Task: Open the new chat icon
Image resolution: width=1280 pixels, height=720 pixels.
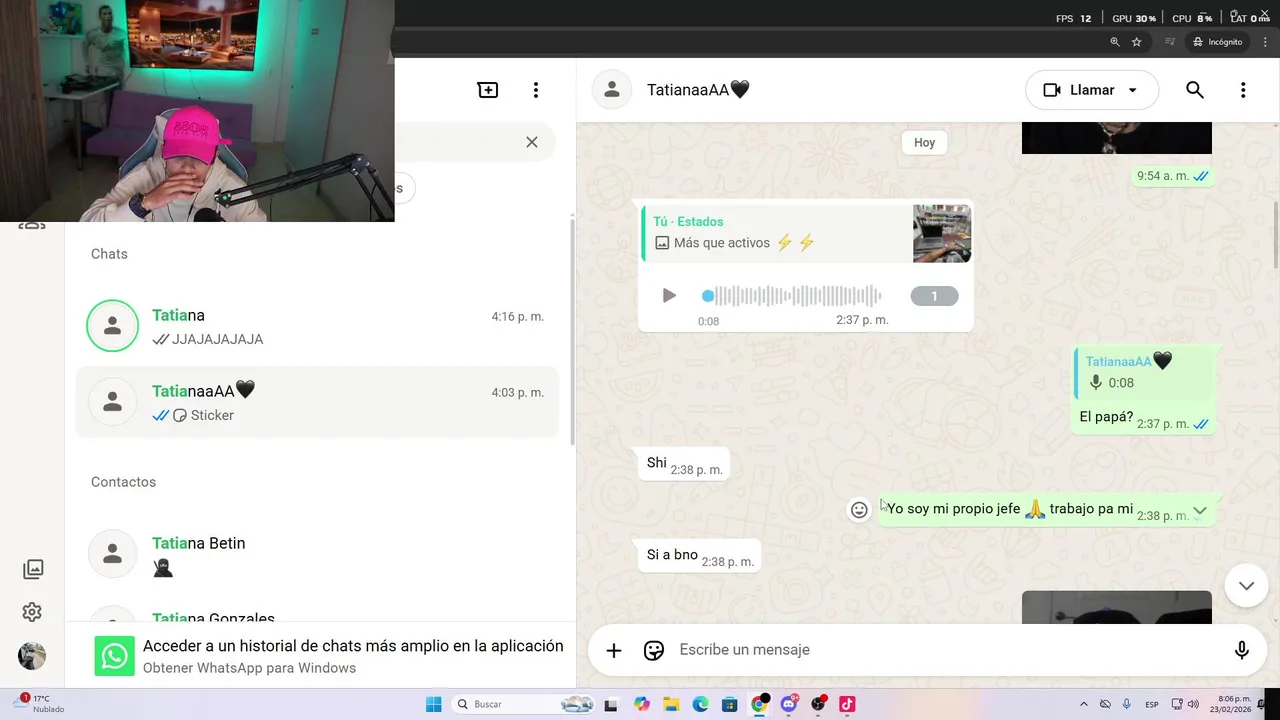Action: (x=488, y=90)
